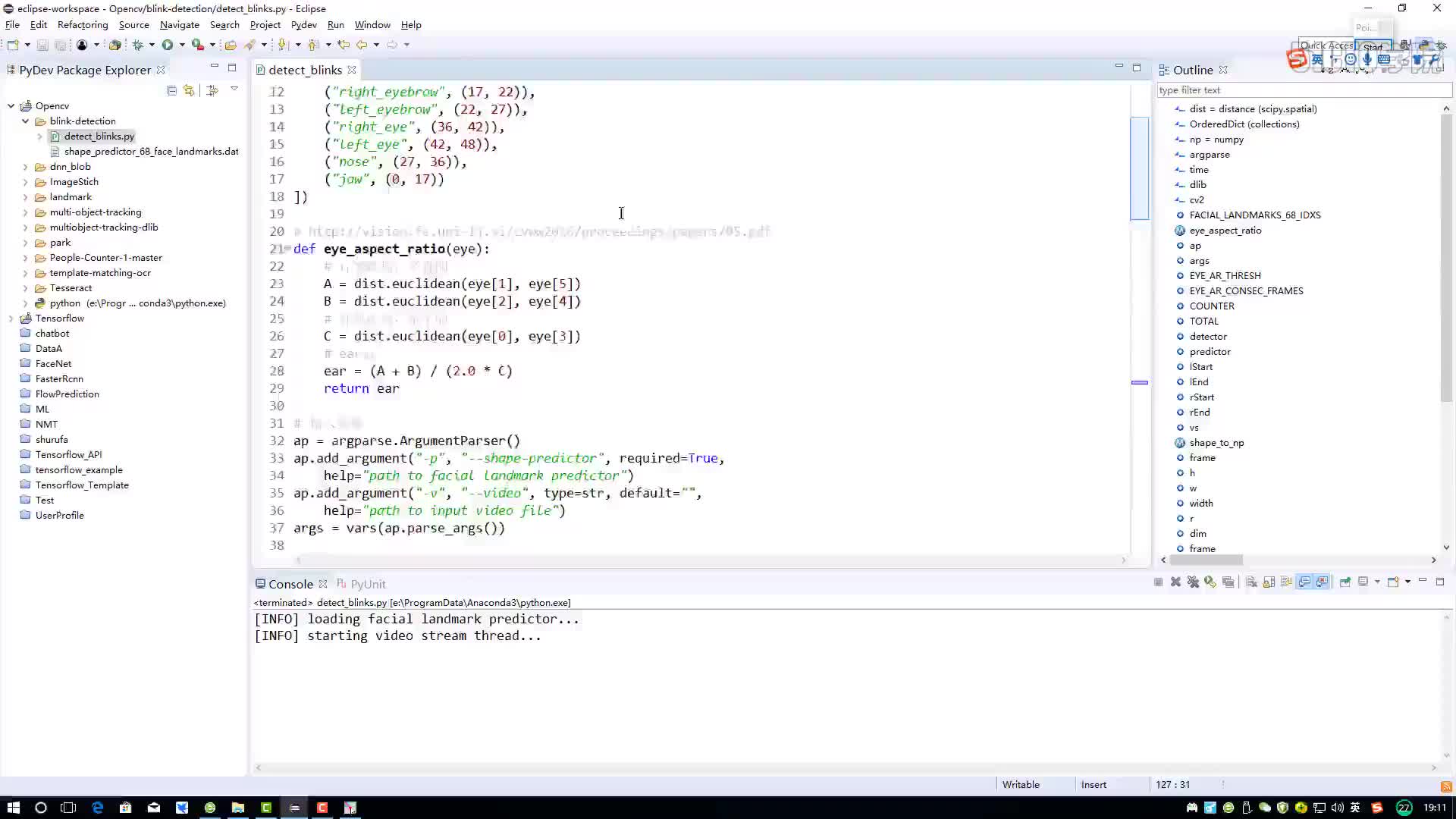Pin the Console view

[1345, 582]
